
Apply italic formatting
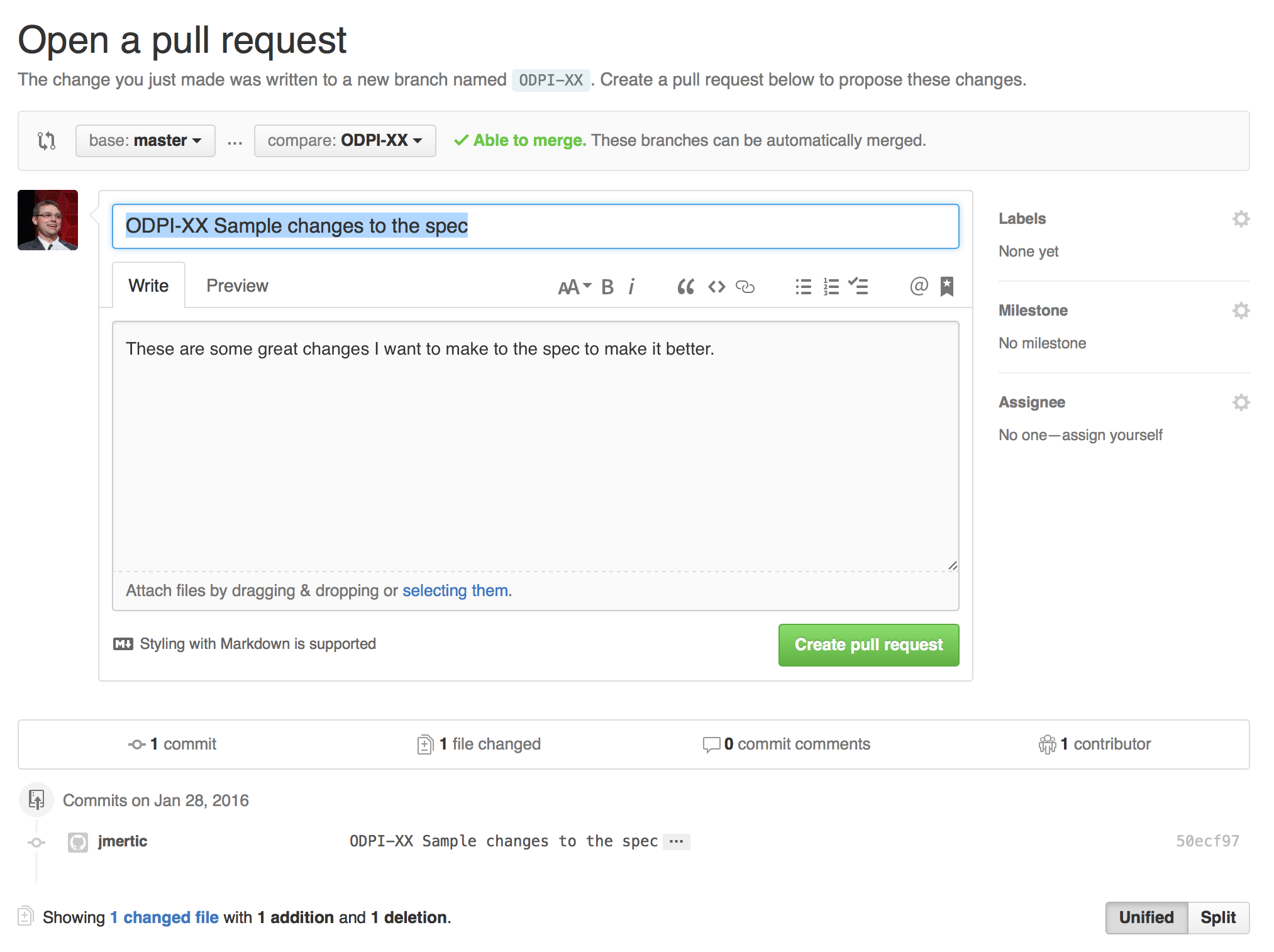point(631,286)
